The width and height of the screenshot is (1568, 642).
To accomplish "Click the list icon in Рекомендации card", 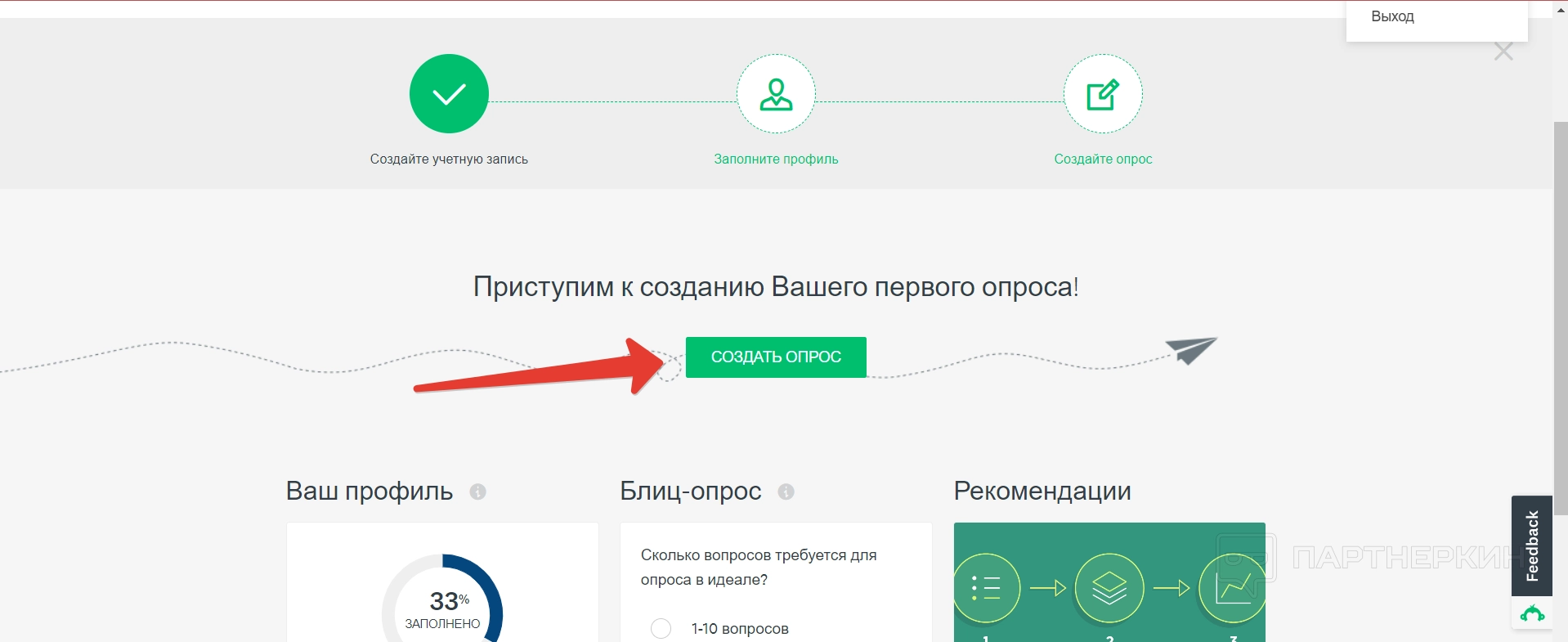I will tap(987, 588).
